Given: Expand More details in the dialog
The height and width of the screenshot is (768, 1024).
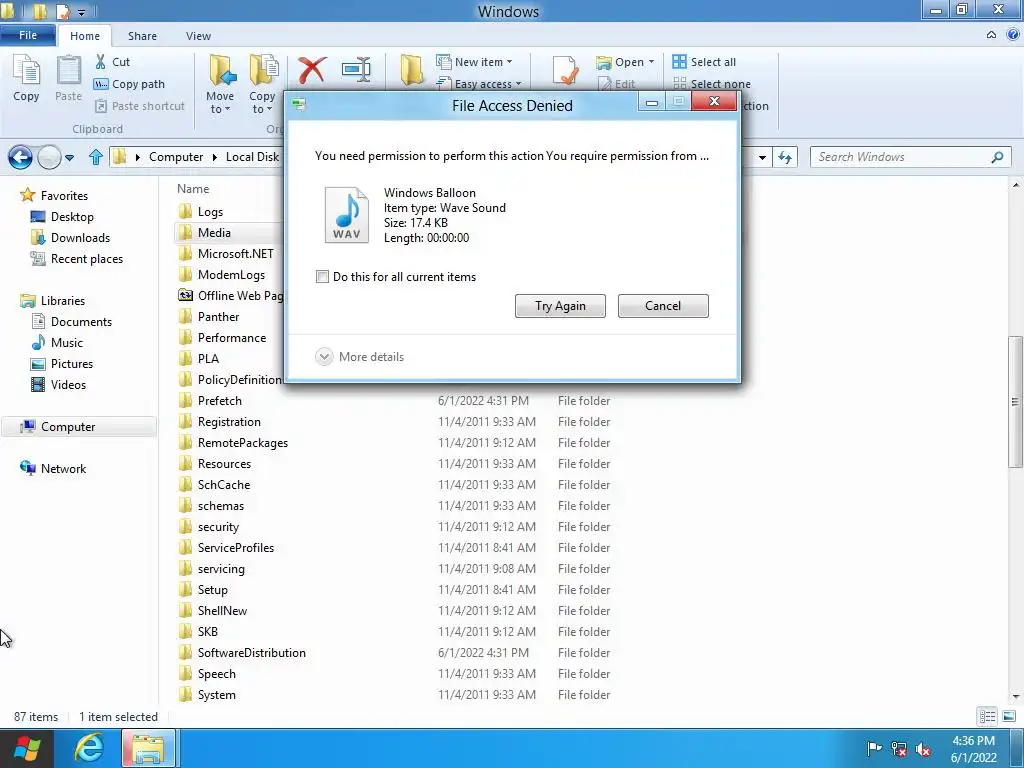Looking at the screenshot, I should tap(360, 357).
